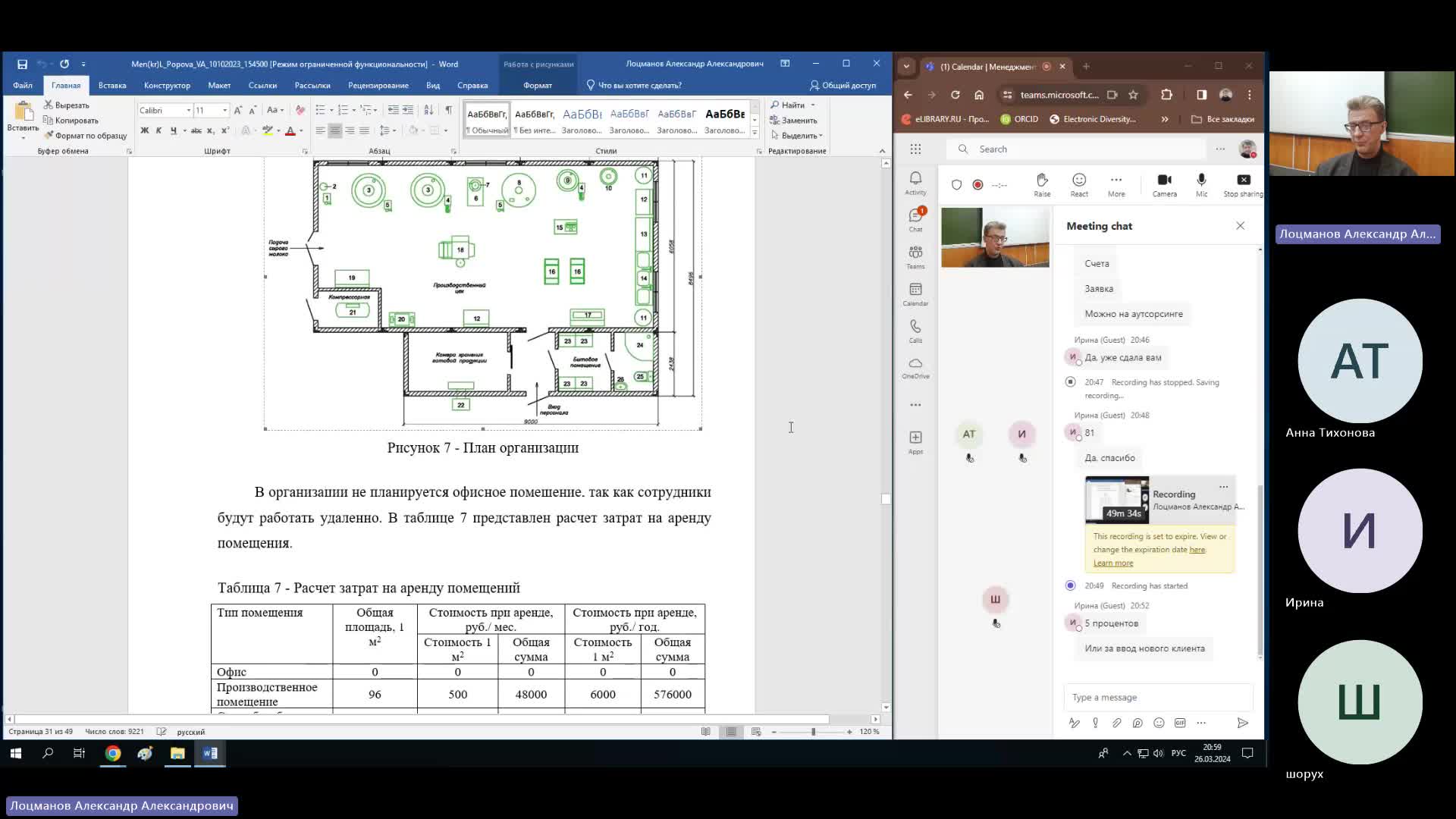Show hidden bookmarks with the chevron
This screenshot has width=1456, height=819.
coord(1165,119)
